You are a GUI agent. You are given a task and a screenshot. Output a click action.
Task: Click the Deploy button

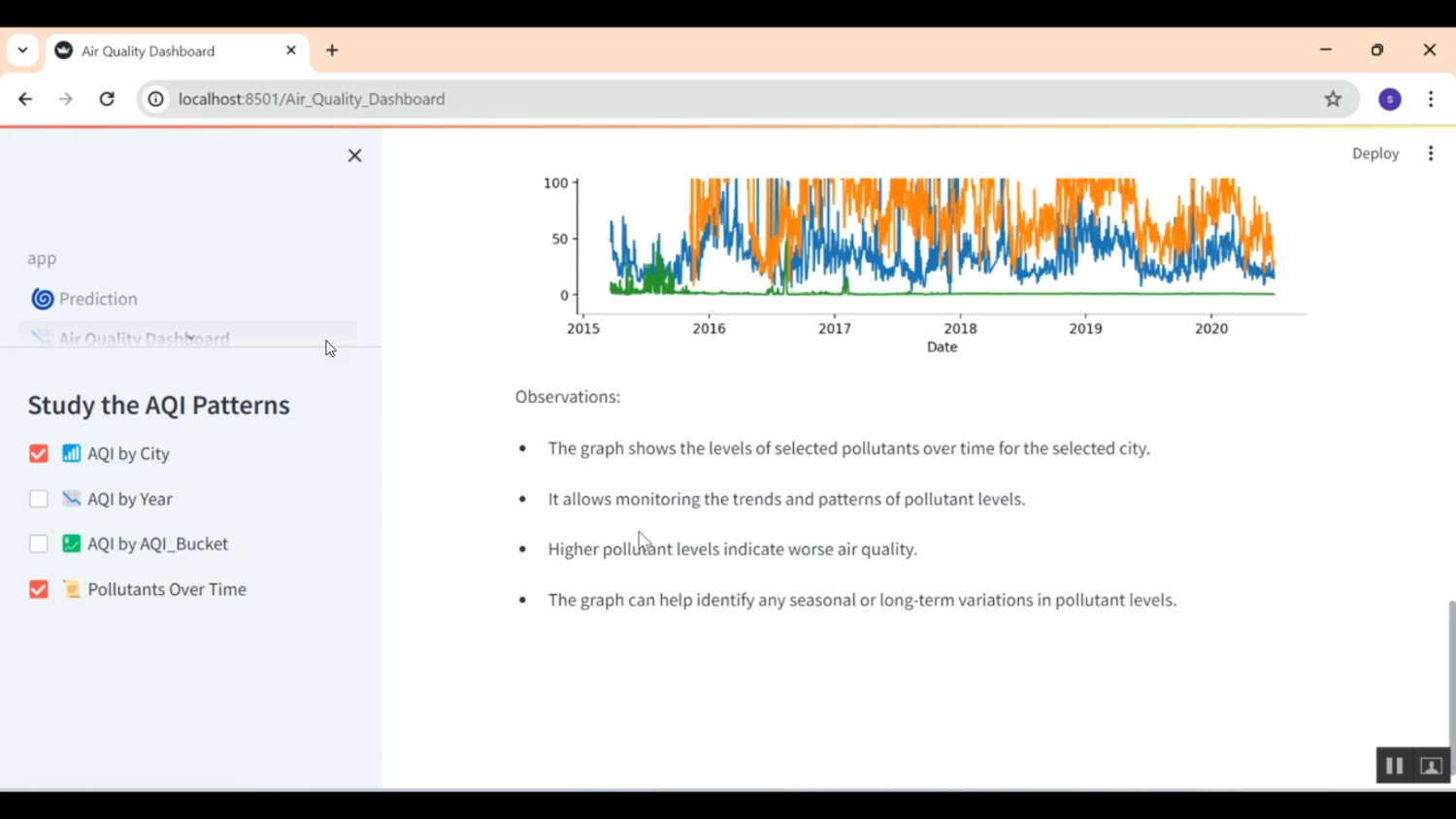pos(1374,153)
